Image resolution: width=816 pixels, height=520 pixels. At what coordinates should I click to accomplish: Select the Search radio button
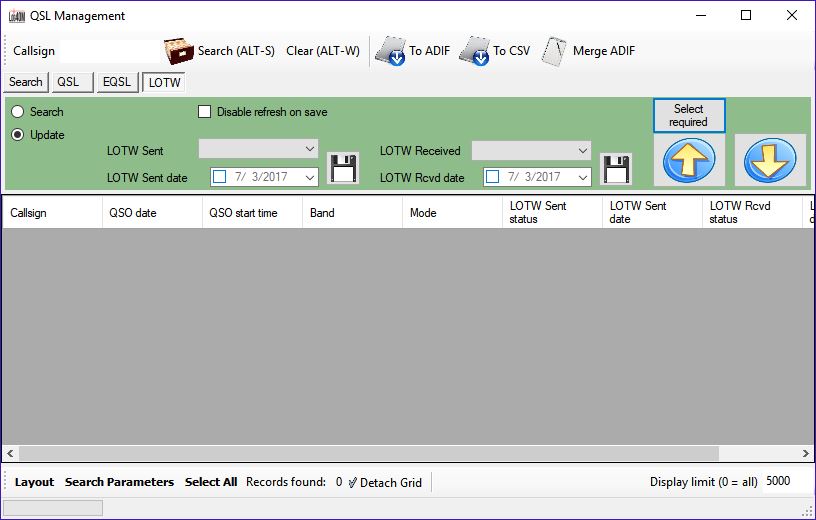[x=18, y=112]
